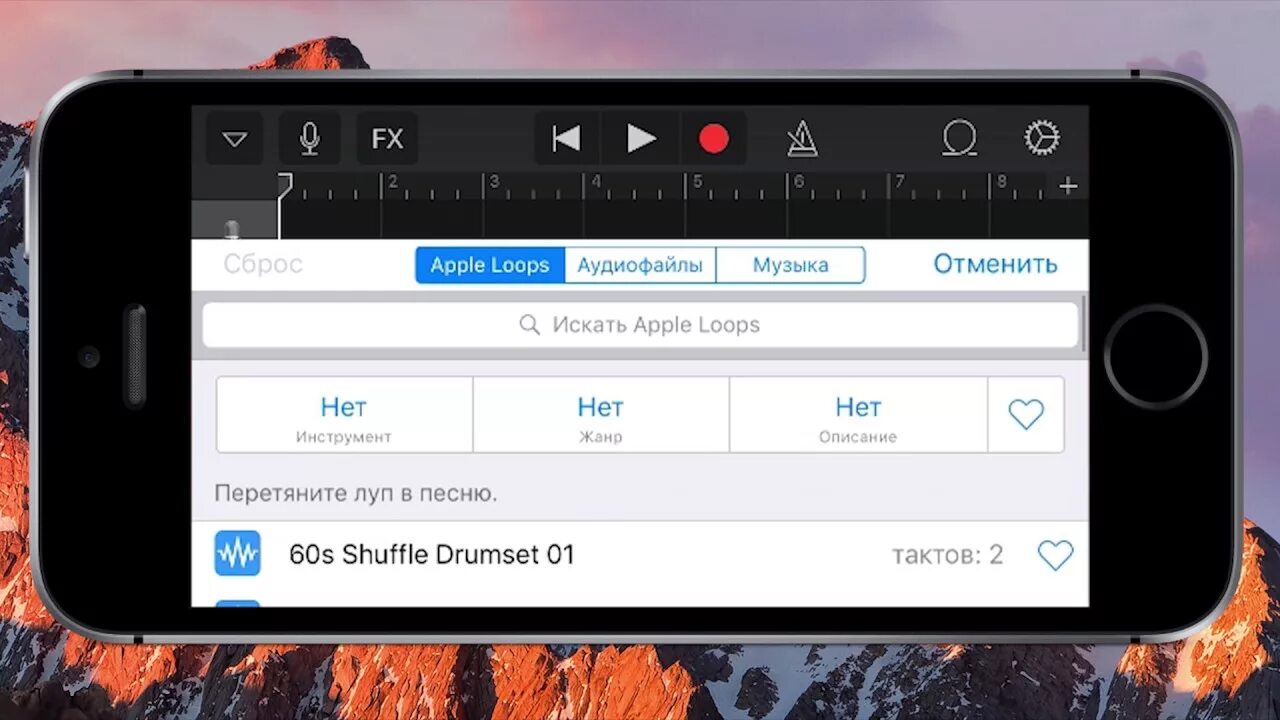1280x720 pixels.
Task: Click bar 3 on the timeline ruler
Action: click(493, 183)
